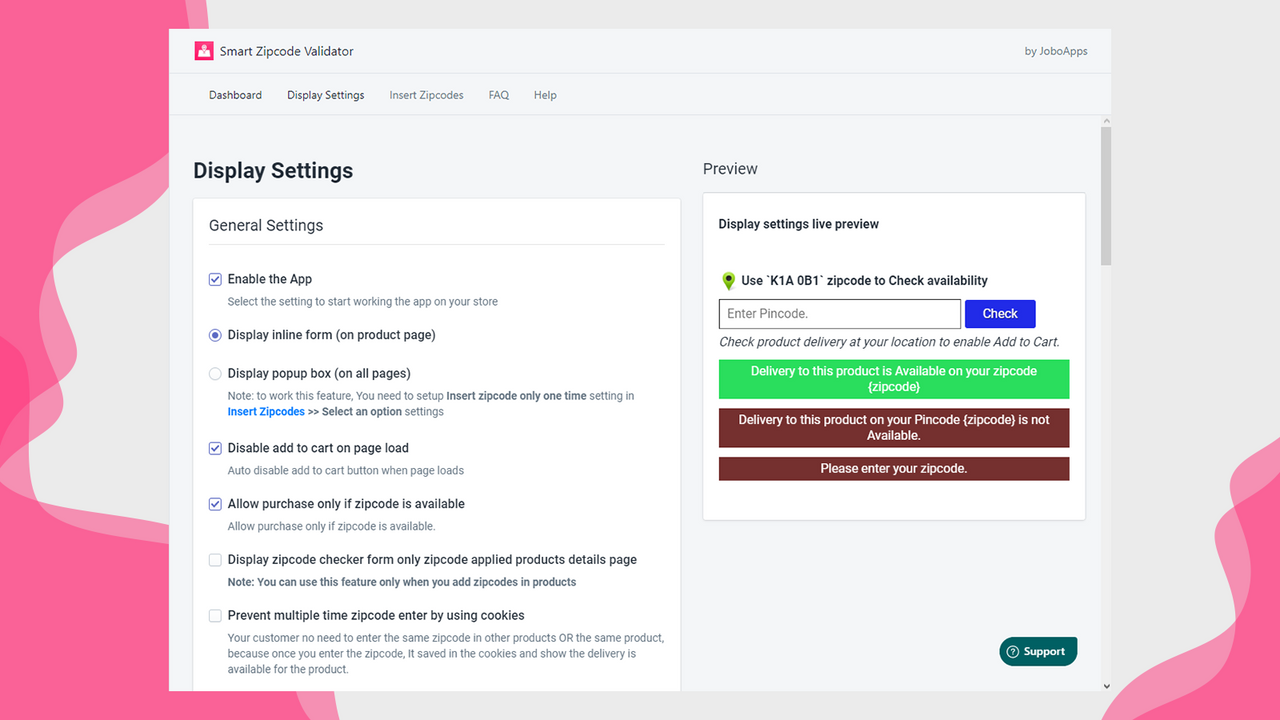Click the scrollbar down arrow
Viewport: 1280px width, 720px height.
click(1105, 686)
